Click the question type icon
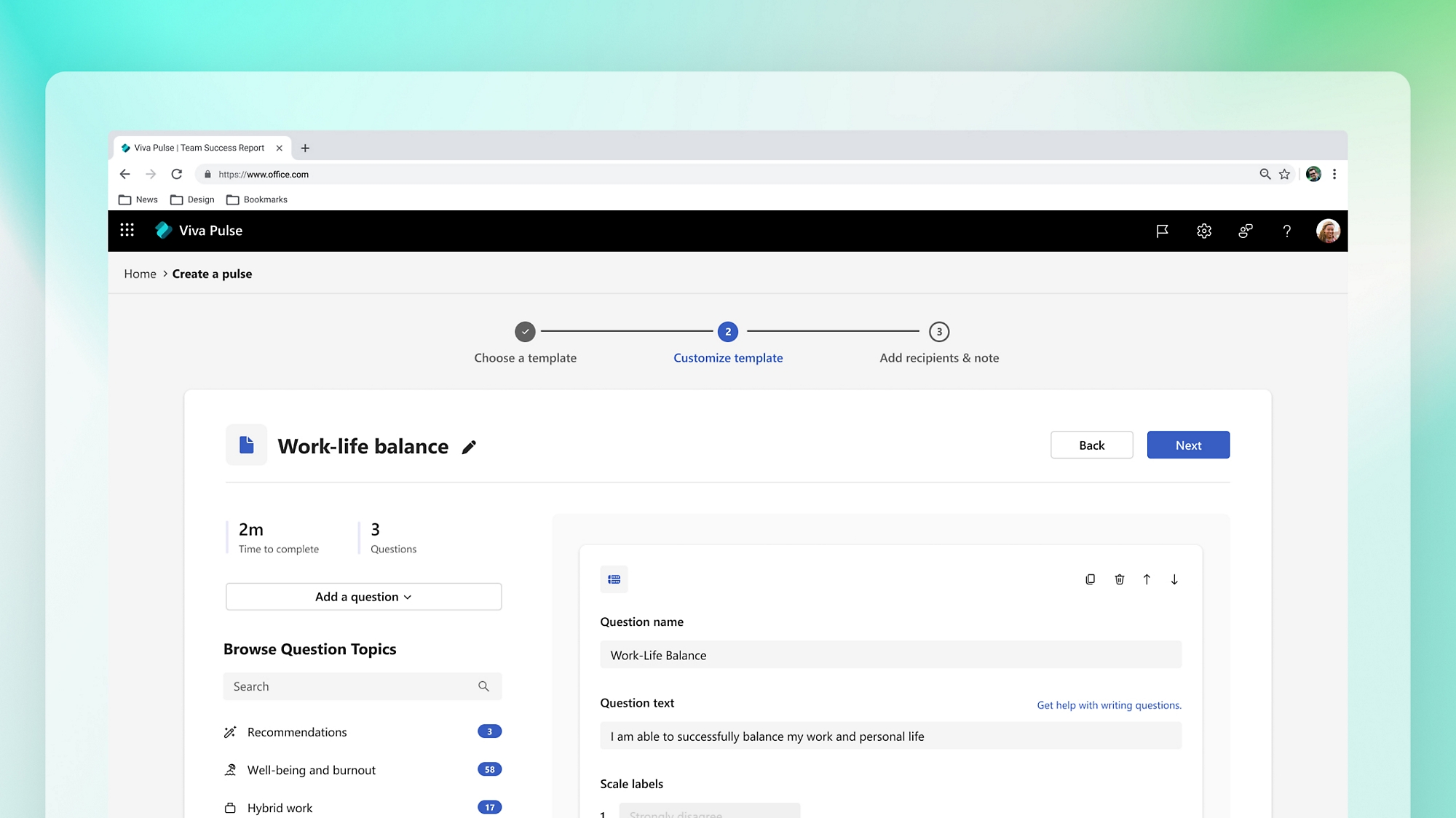Viewport: 1456px width, 818px height. (x=614, y=579)
